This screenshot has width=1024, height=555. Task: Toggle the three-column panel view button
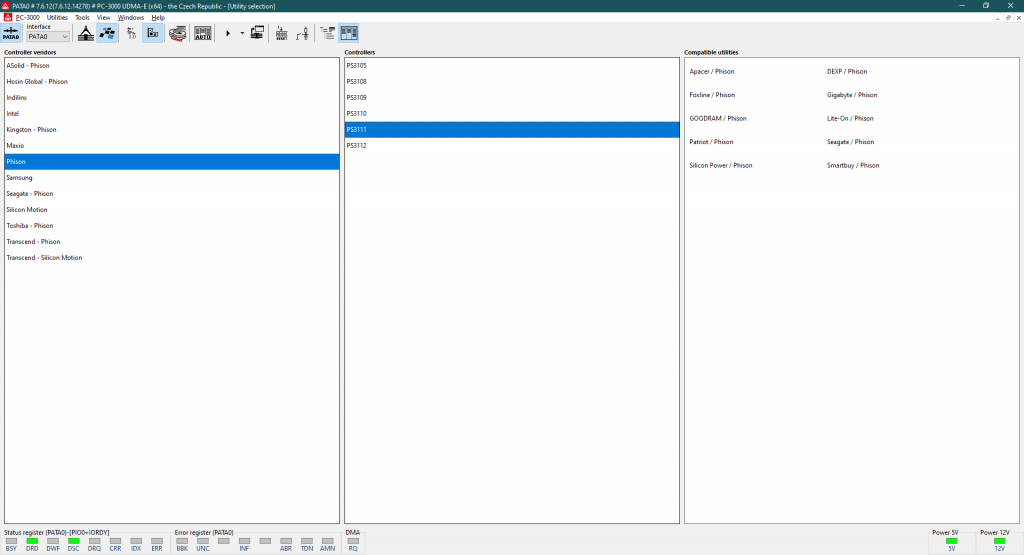click(349, 33)
